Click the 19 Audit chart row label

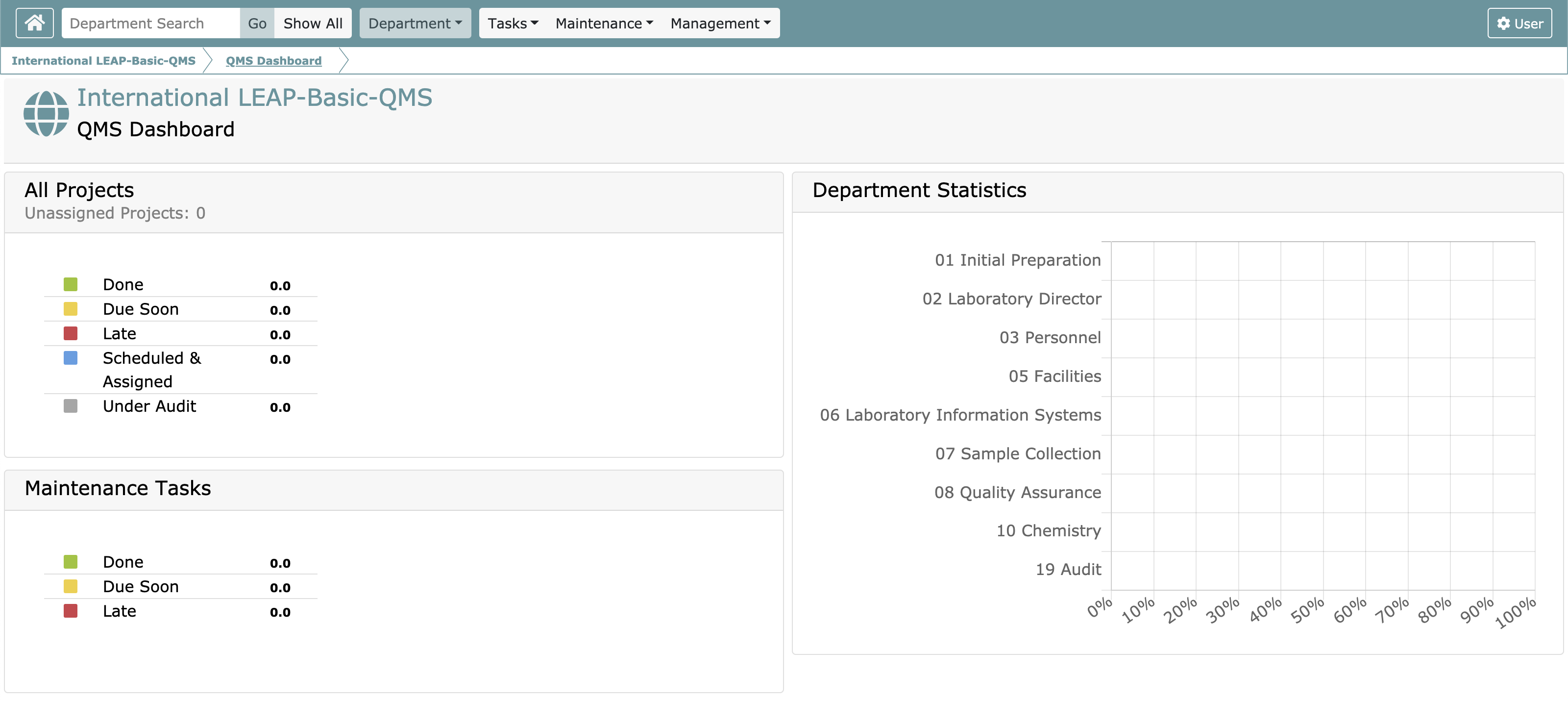point(1068,570)
